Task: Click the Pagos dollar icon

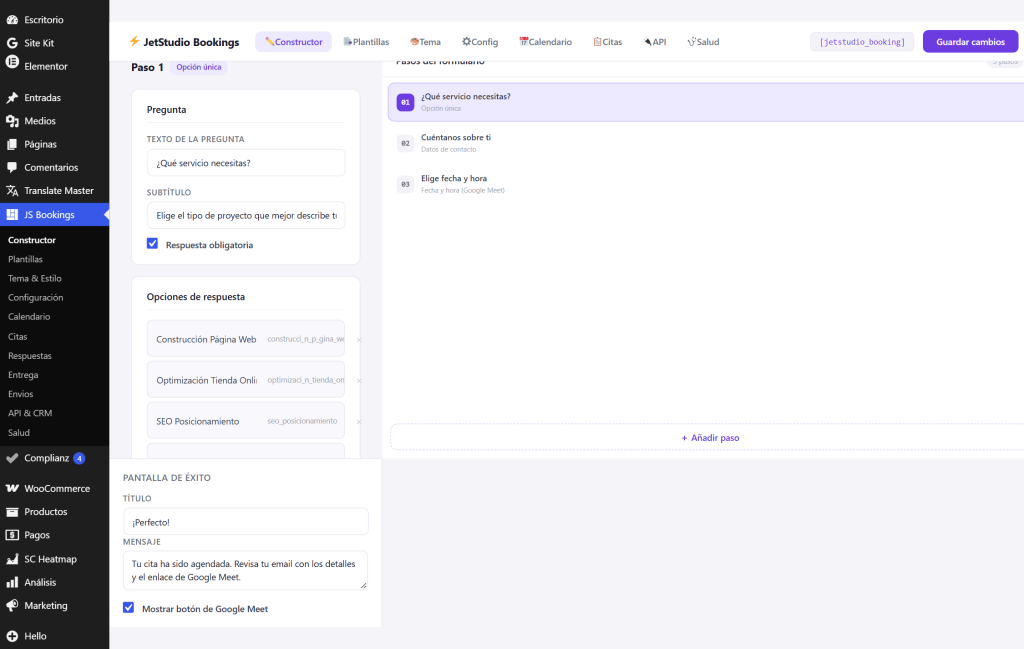Action: [12, 535]
